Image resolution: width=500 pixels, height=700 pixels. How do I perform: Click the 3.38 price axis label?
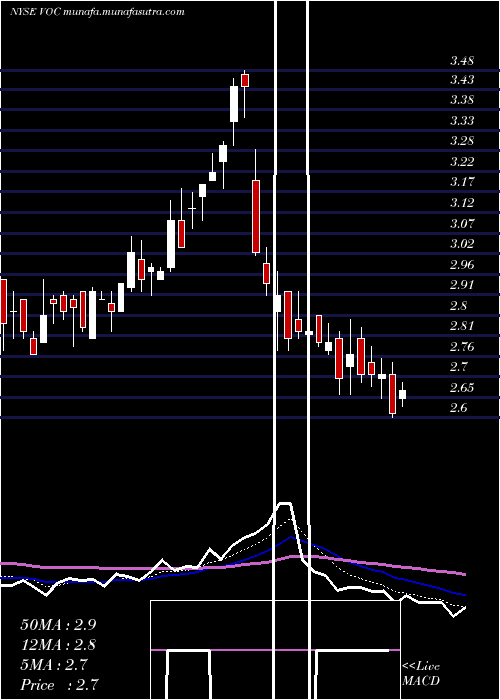[x=462, y=100]
